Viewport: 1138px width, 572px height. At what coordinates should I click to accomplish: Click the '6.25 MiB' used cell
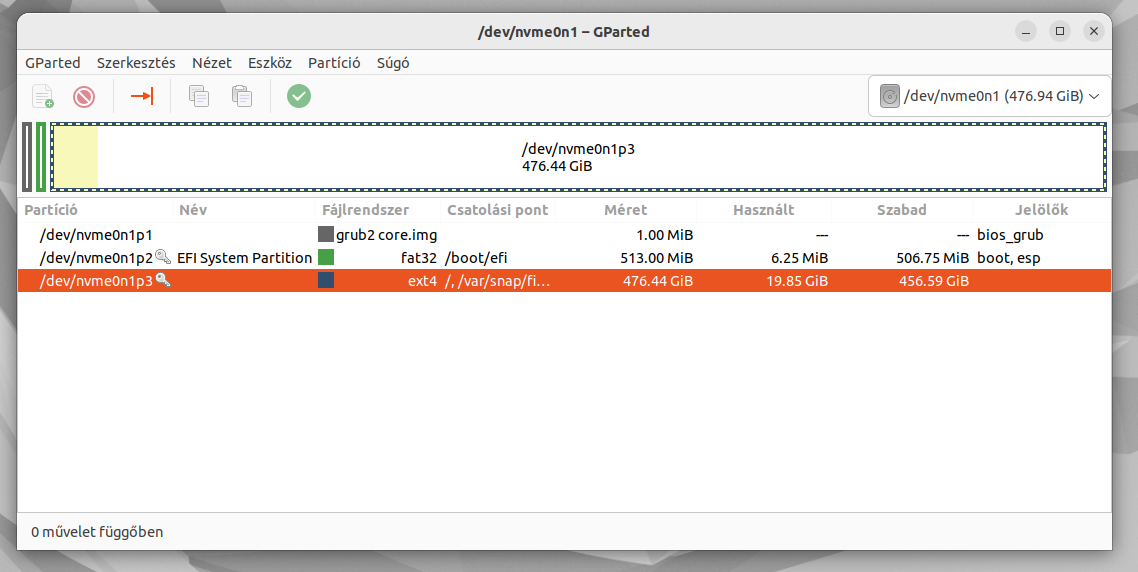click(x=800, y=258)
